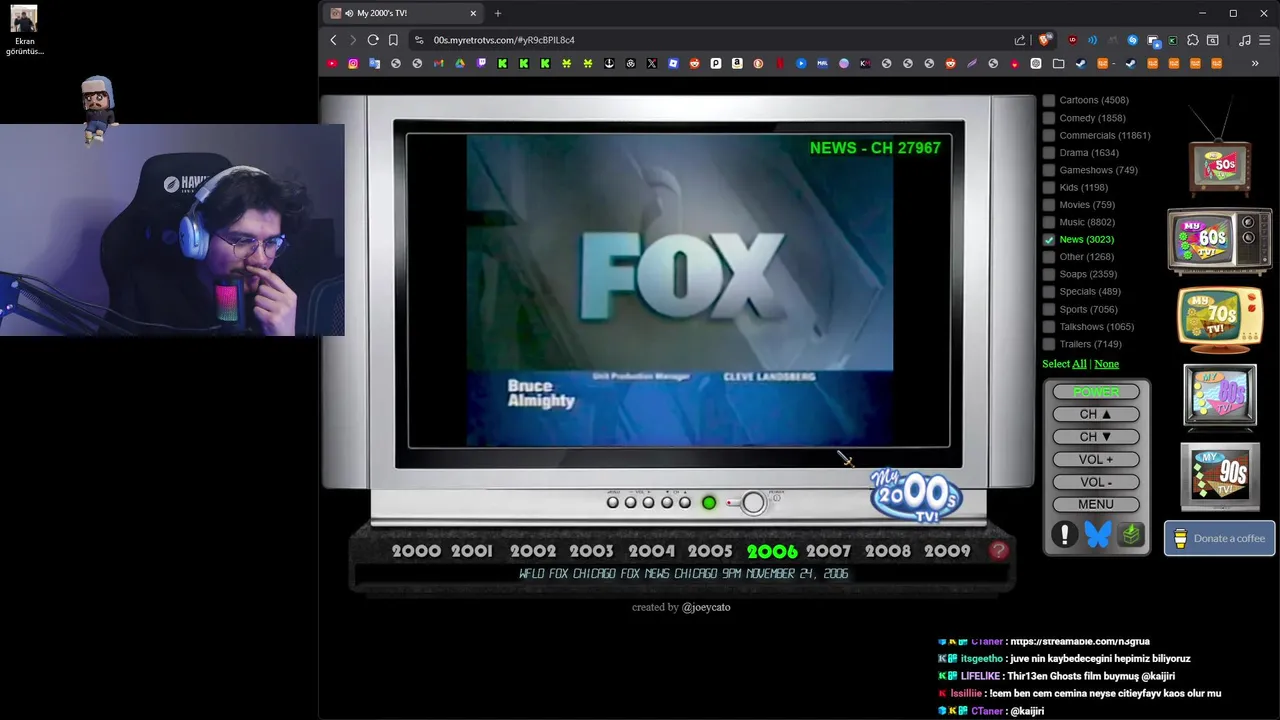Enable the Drama (1634) checkbox

[1049, 153]
